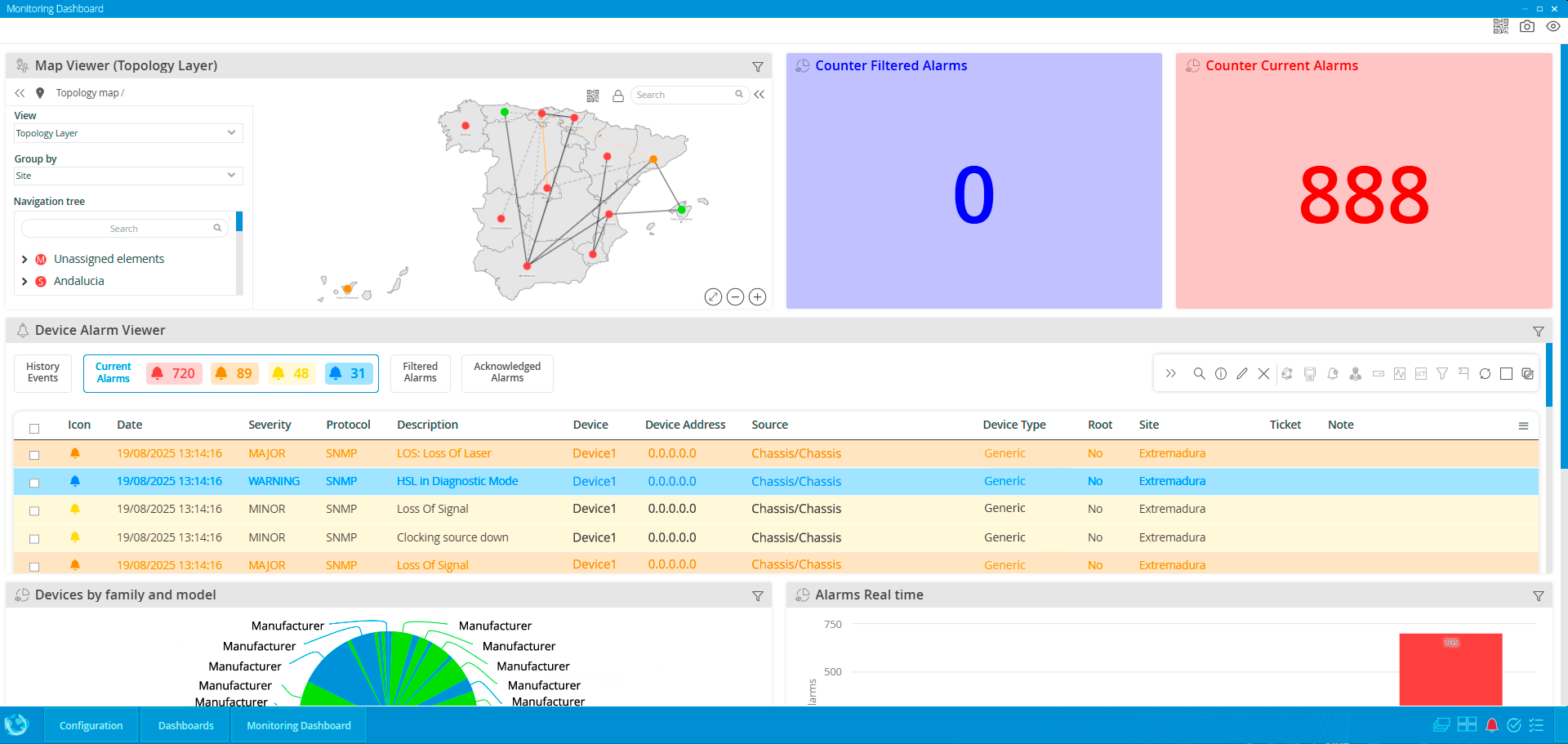Click the pencil edit icon in the alarm toolbar
This screenshot has height=744, width=1568.
click(1242, 374)
